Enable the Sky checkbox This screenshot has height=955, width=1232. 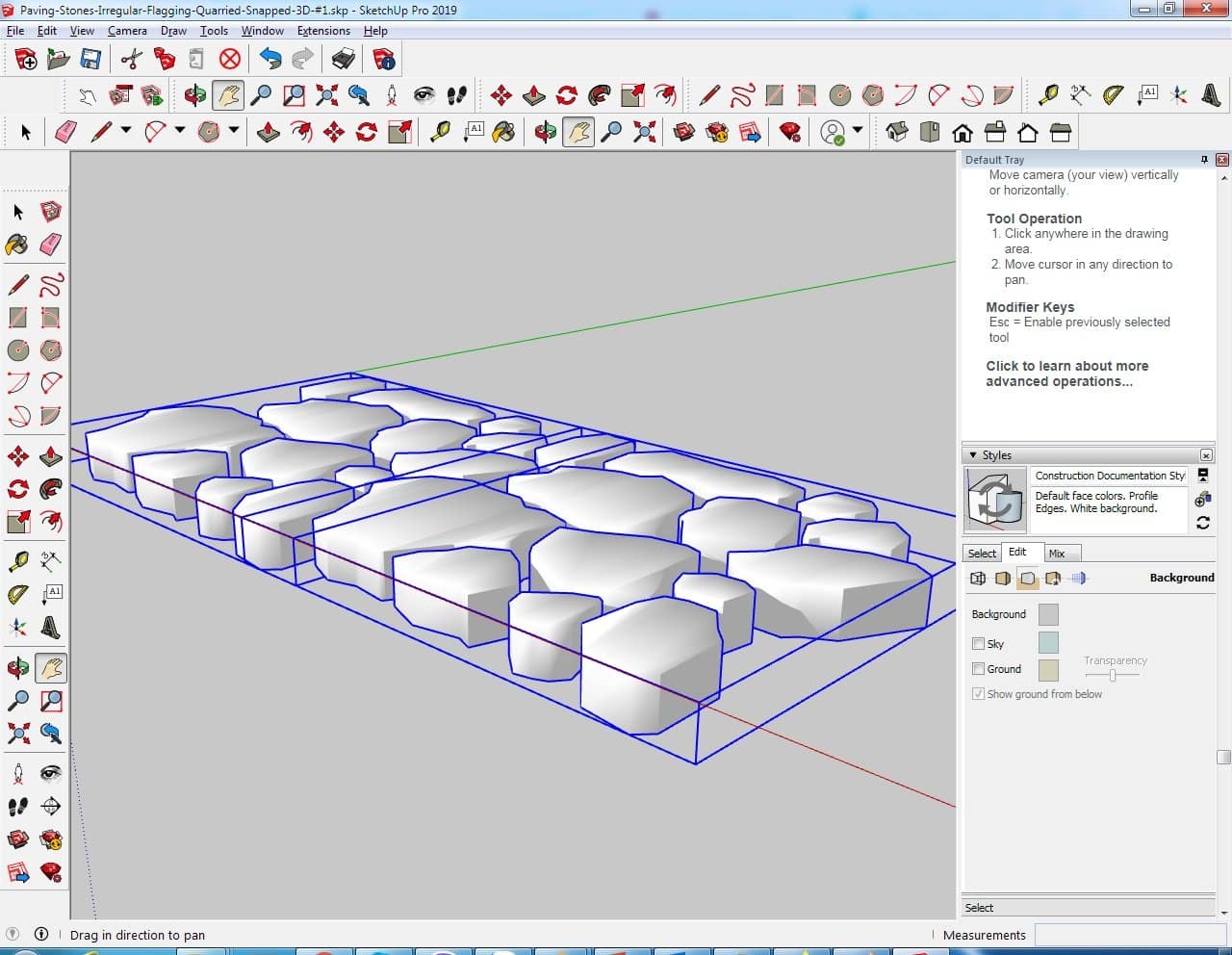(978, 644)
